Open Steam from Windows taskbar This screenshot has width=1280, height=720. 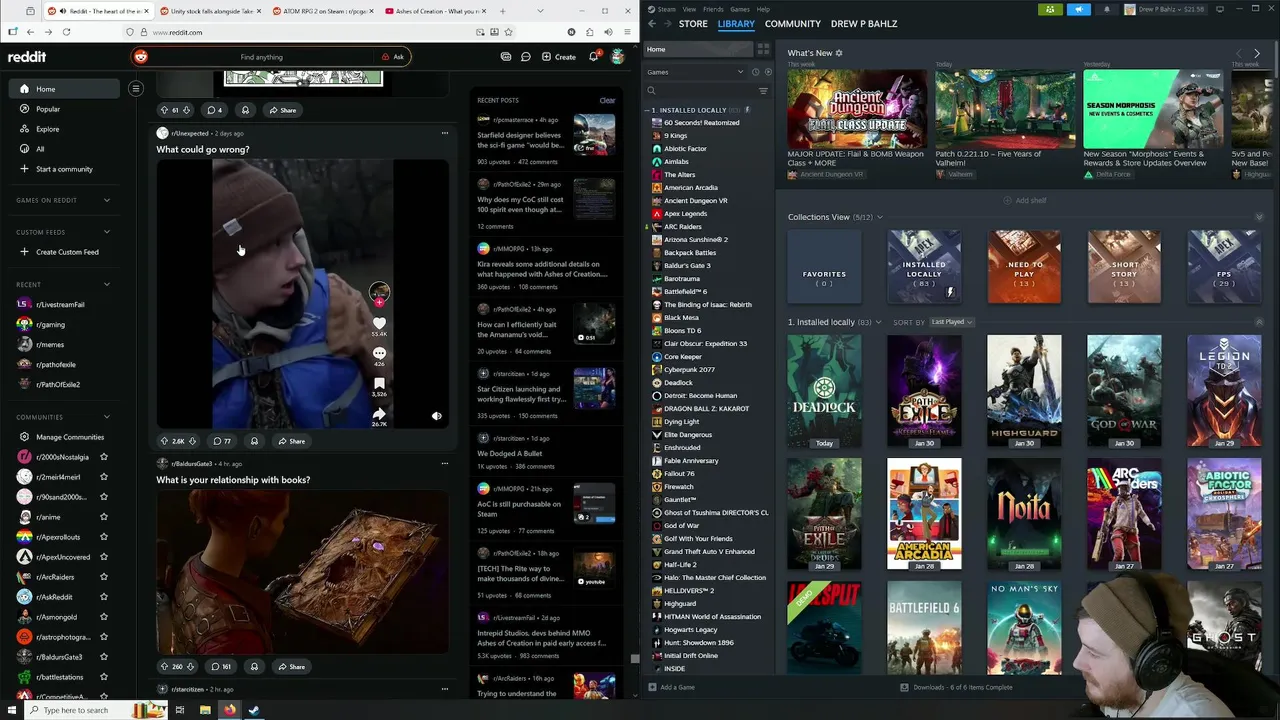tap(254, 710)
